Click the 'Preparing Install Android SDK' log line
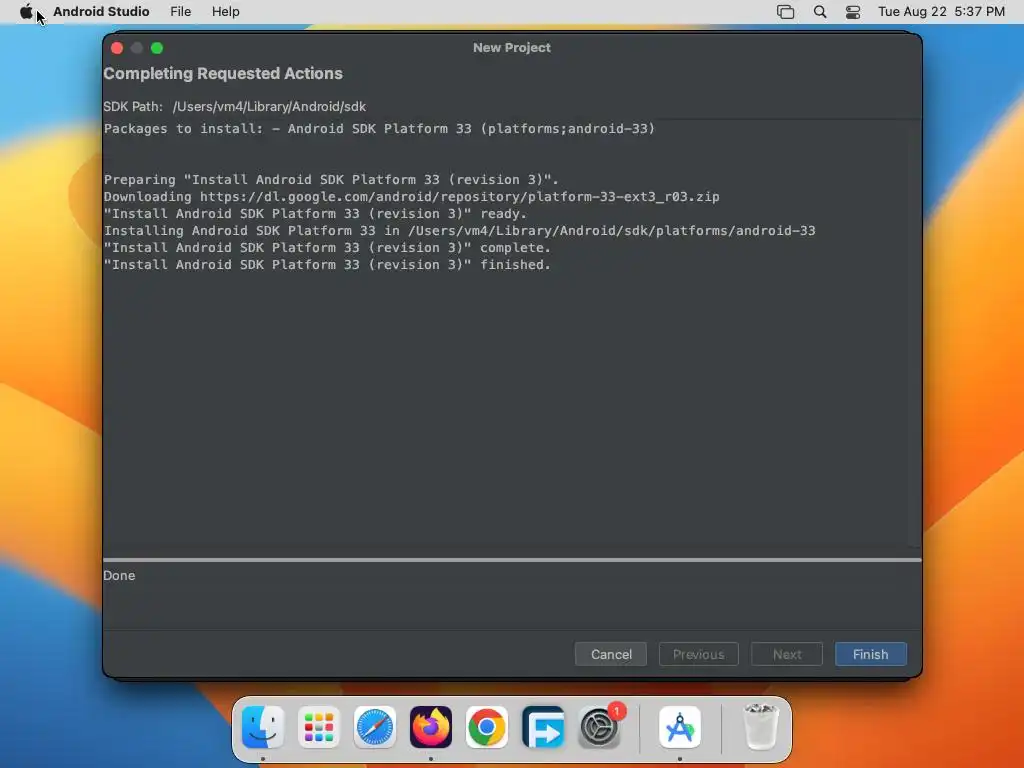 click(x=331, y=180)
